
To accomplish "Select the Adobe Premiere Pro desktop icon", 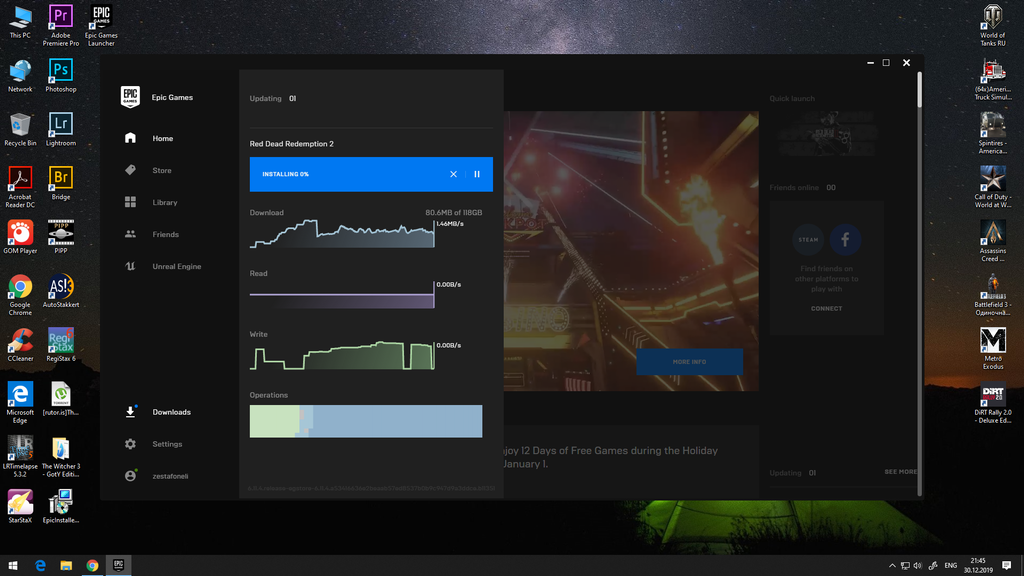I will click(x=61, y=25).
